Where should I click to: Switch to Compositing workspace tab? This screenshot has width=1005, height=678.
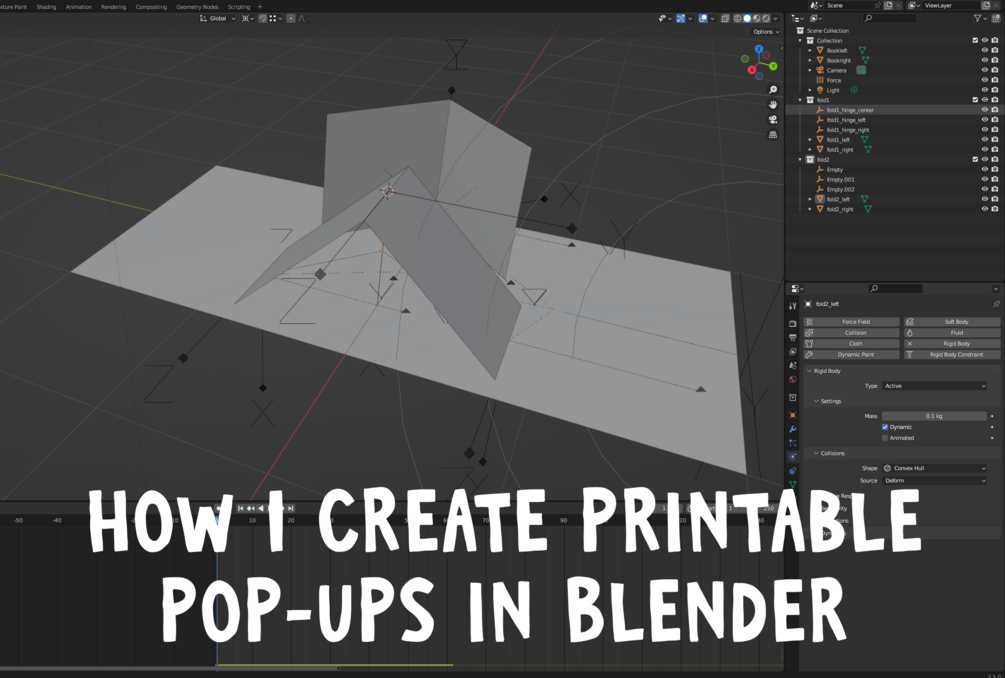click(151, 6)
